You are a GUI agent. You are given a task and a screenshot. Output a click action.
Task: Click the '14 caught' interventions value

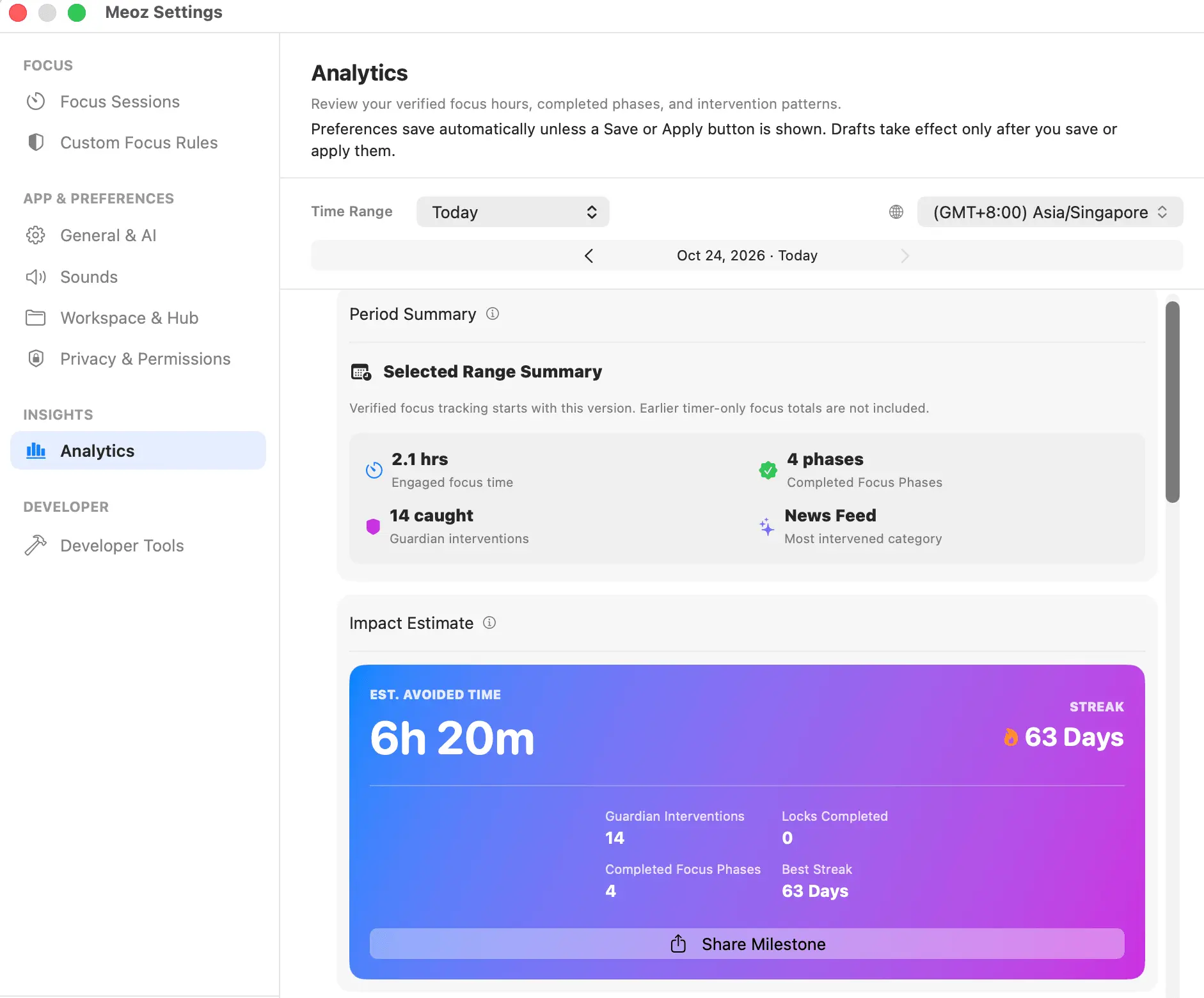432,516
